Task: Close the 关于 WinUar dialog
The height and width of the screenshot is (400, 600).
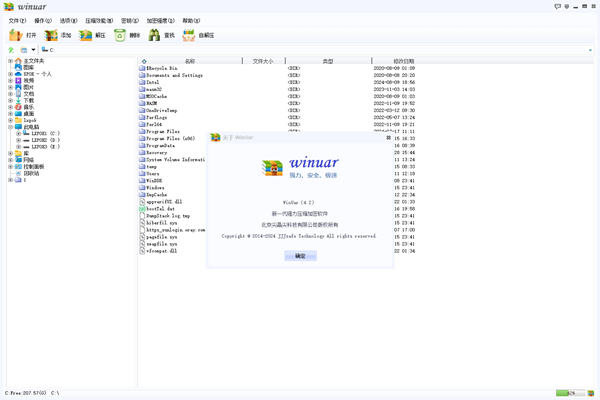Action: click(388, 137)
